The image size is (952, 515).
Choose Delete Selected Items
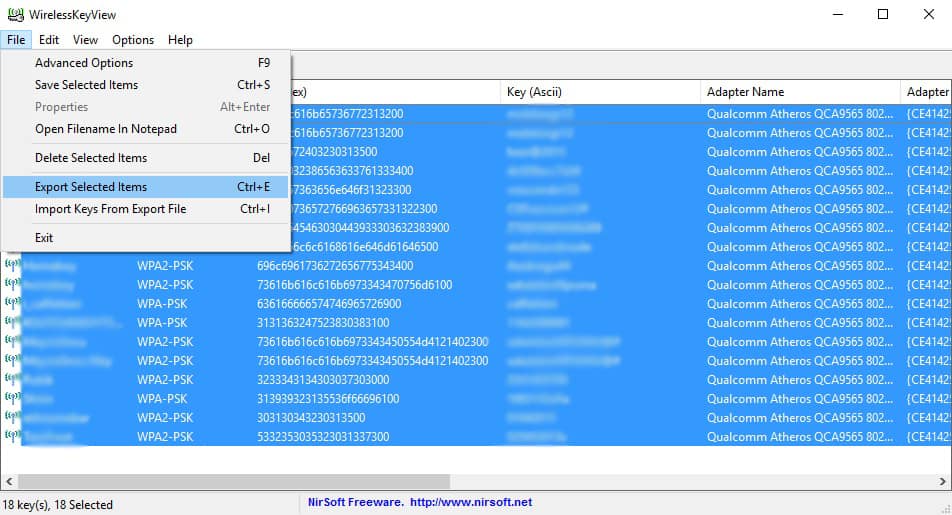90,158
